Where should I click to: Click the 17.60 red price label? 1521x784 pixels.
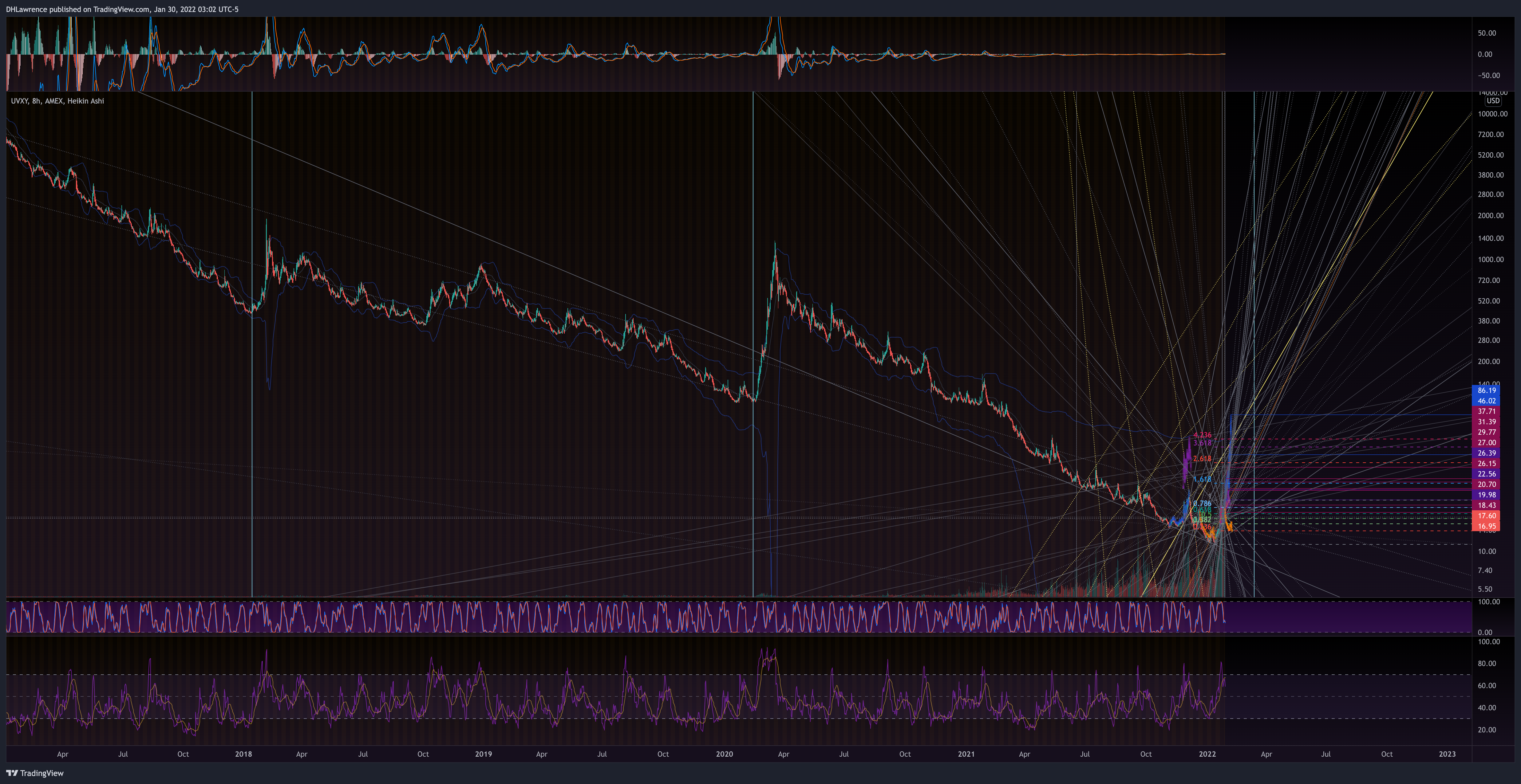pyautogui.click(x=1487, y=516)
